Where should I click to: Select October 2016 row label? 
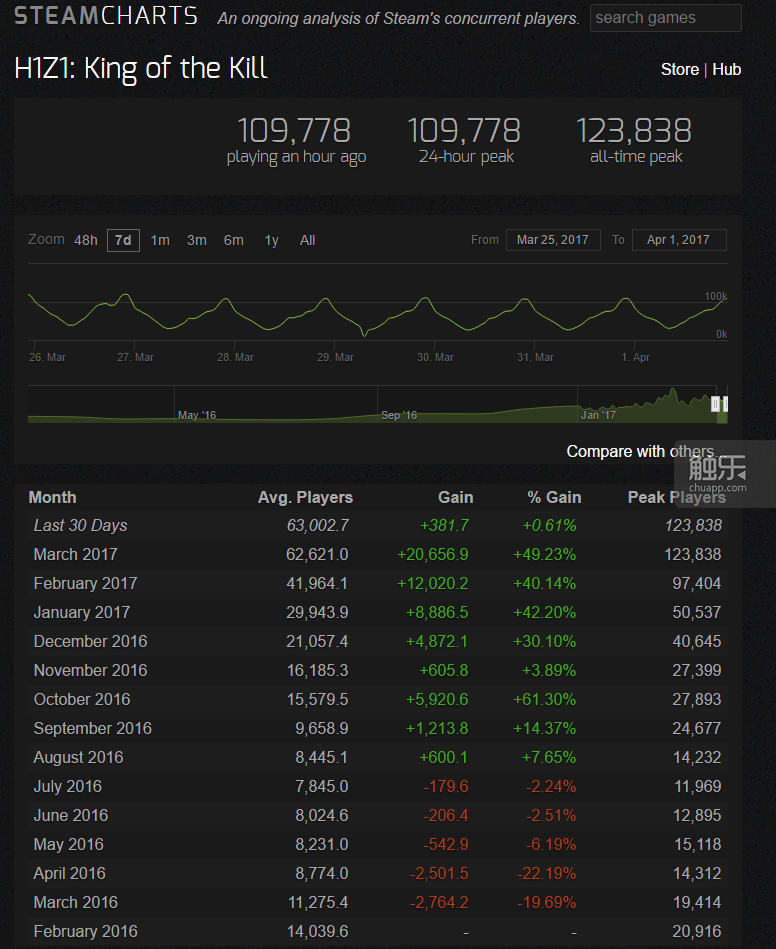[82, 700]
